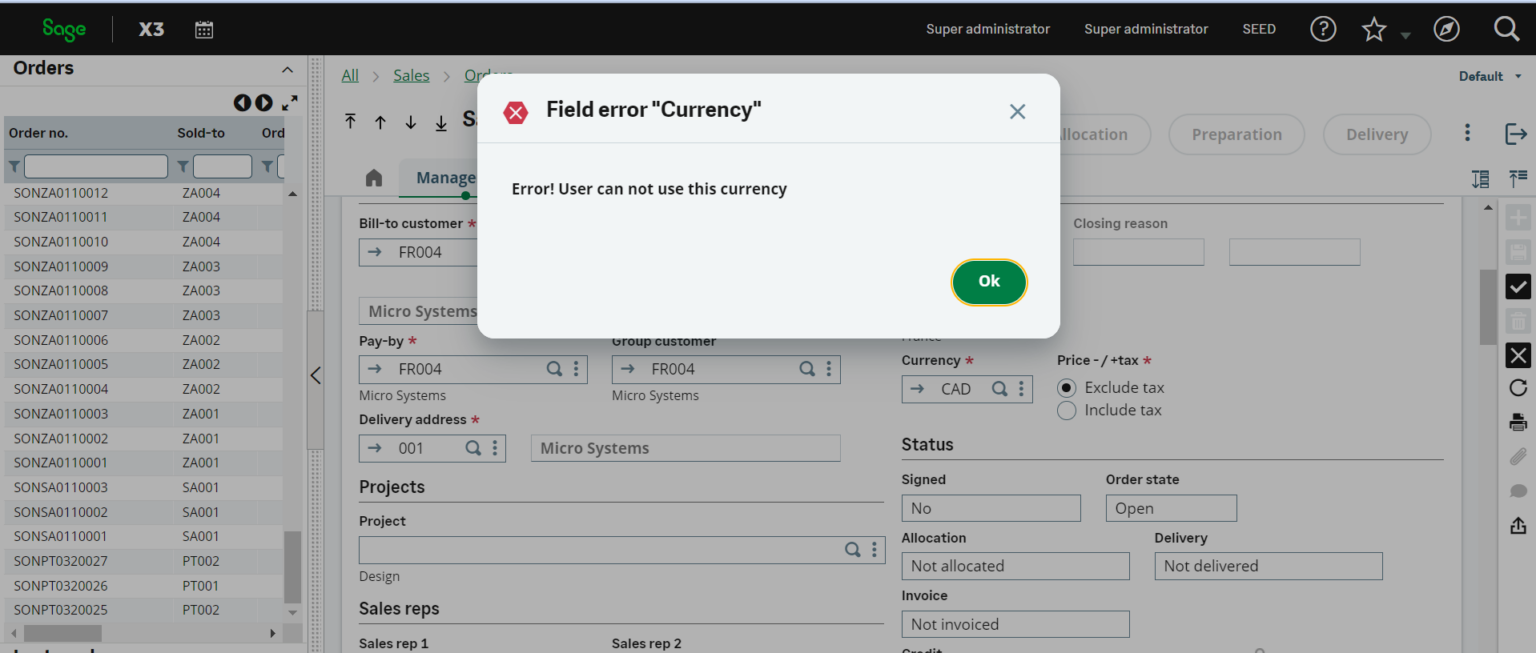
Task: Select the Exclude tax radio button
Action: pyautogui.click(x=1066, y=387)
